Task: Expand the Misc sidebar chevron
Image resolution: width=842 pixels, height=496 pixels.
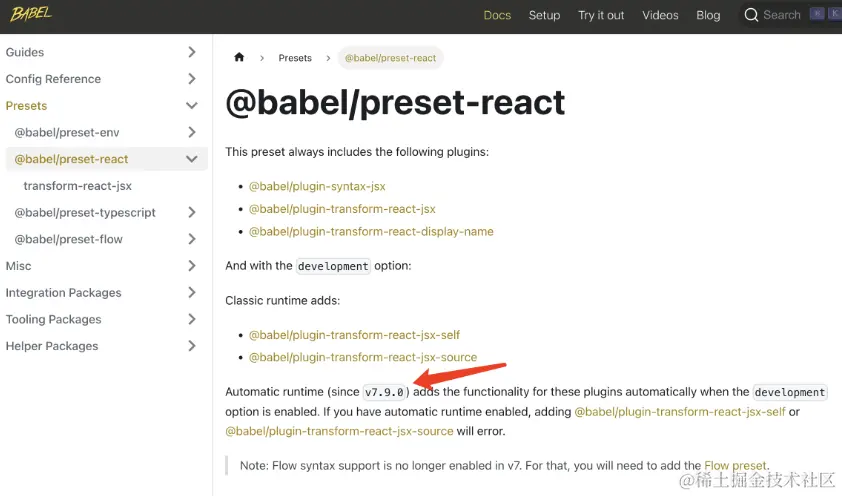Action: click(192, 266)
